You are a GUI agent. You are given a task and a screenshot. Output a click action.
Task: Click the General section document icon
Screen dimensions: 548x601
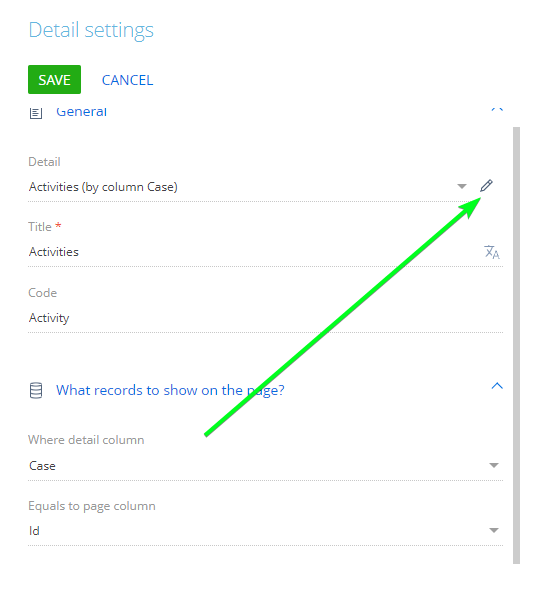pos(36,113)
